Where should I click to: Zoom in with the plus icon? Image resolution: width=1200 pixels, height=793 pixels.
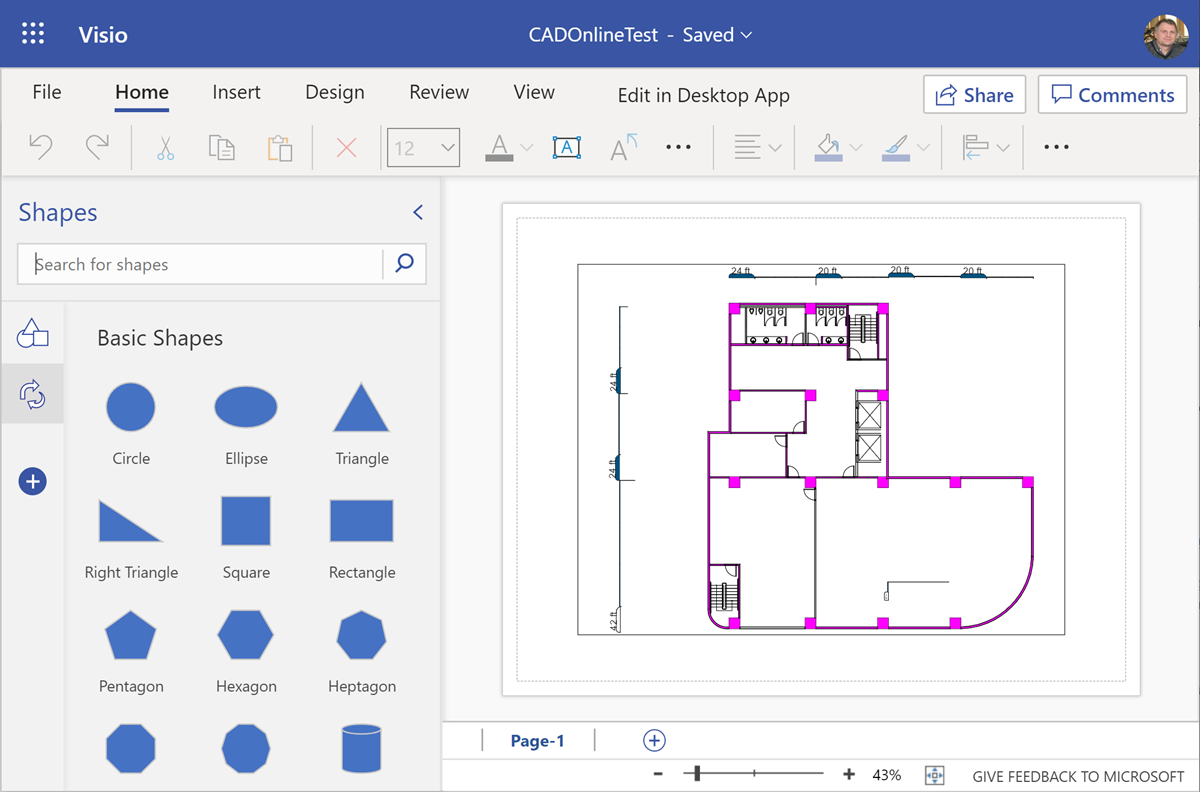pyautogui.click(x=849, y=775)
